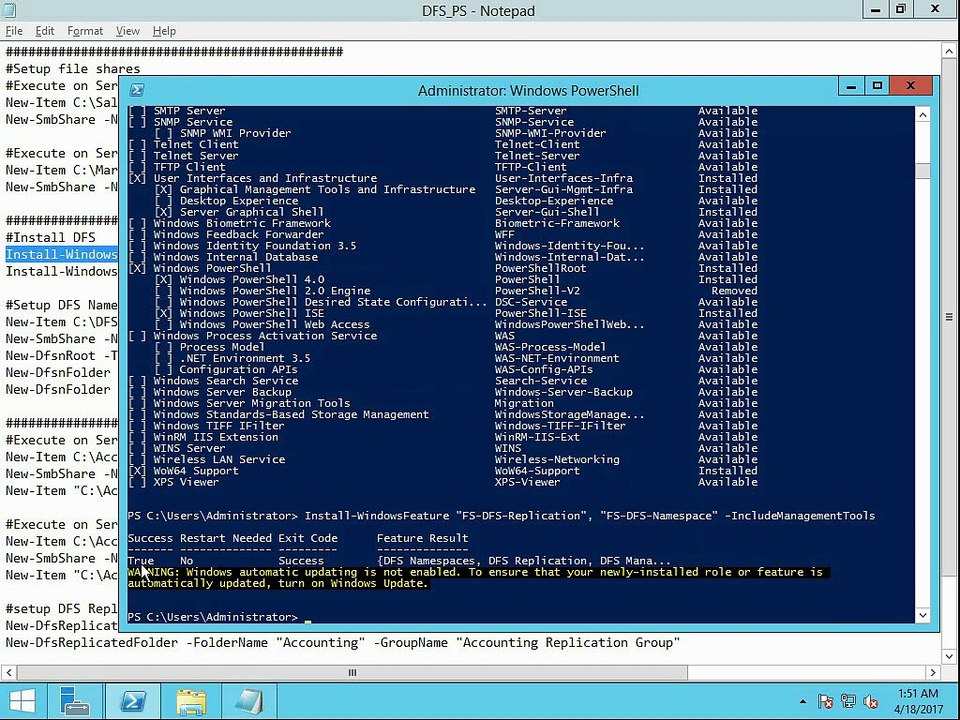
Task: Launch Server Manager from the taskbar
Action: point(75,702)
